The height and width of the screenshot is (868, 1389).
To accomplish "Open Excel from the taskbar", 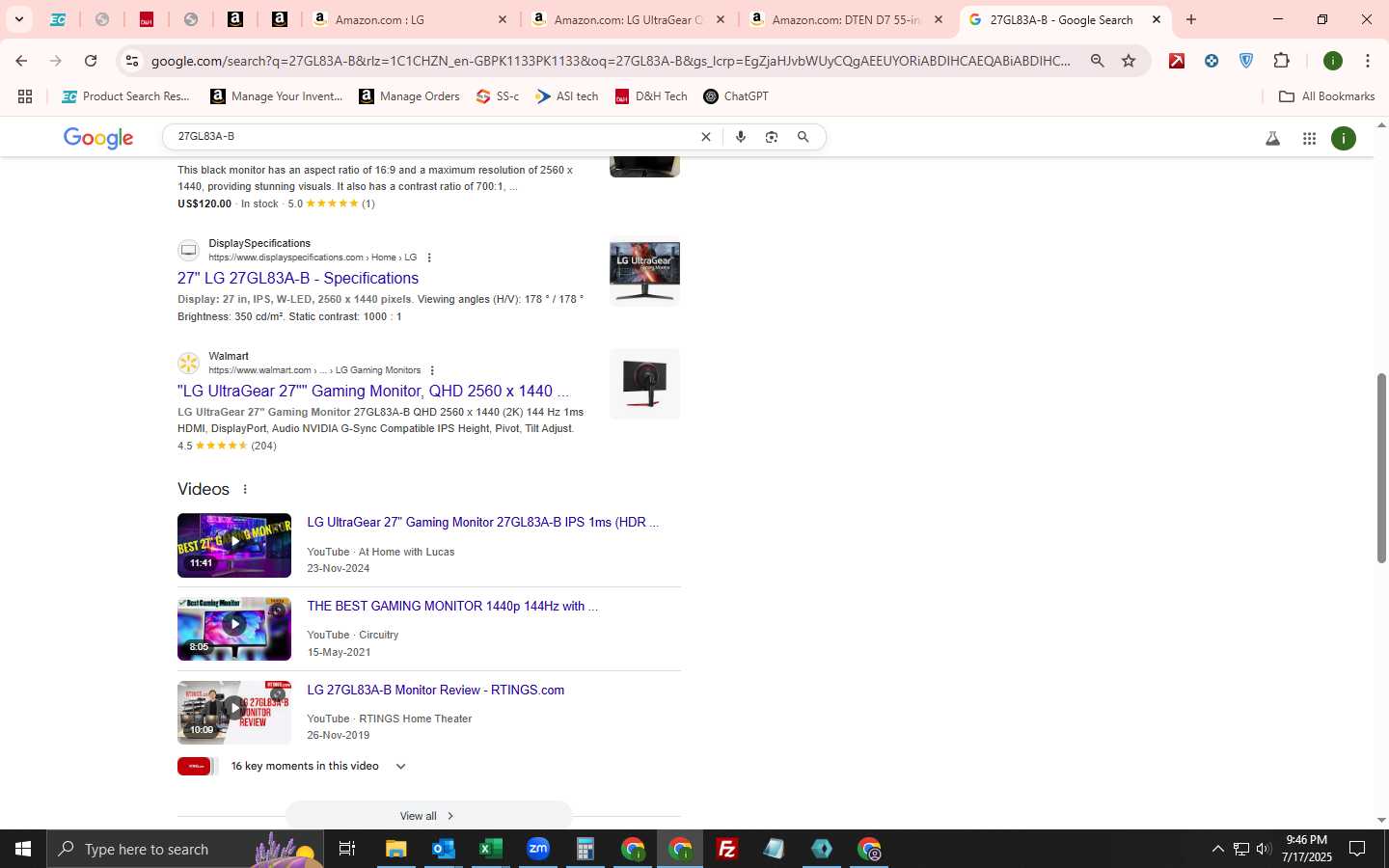I will pyautogui.click(x=491, y=849).
